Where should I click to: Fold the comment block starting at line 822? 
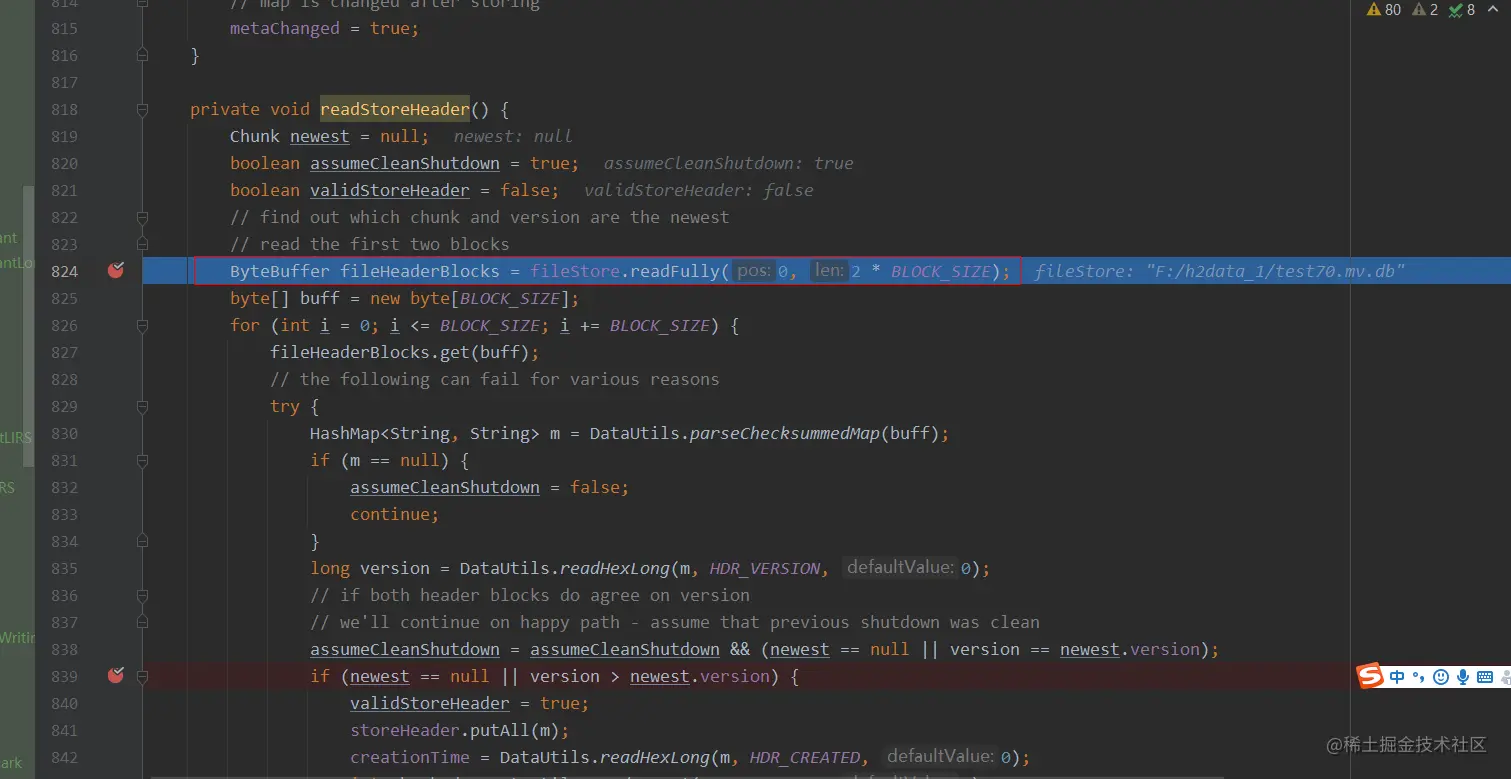pyautogui.click(x=142, y=217)
